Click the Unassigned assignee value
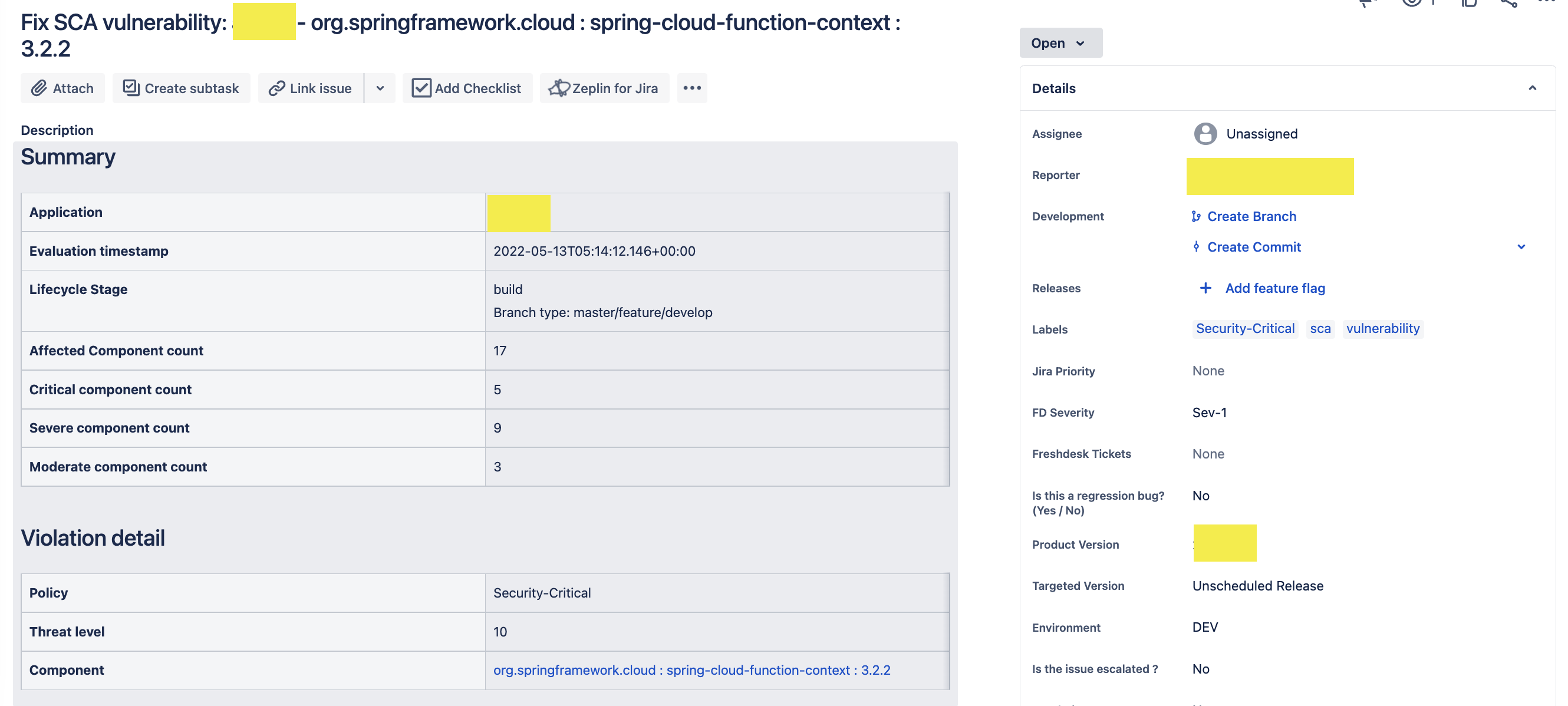 coord(1261,134)
